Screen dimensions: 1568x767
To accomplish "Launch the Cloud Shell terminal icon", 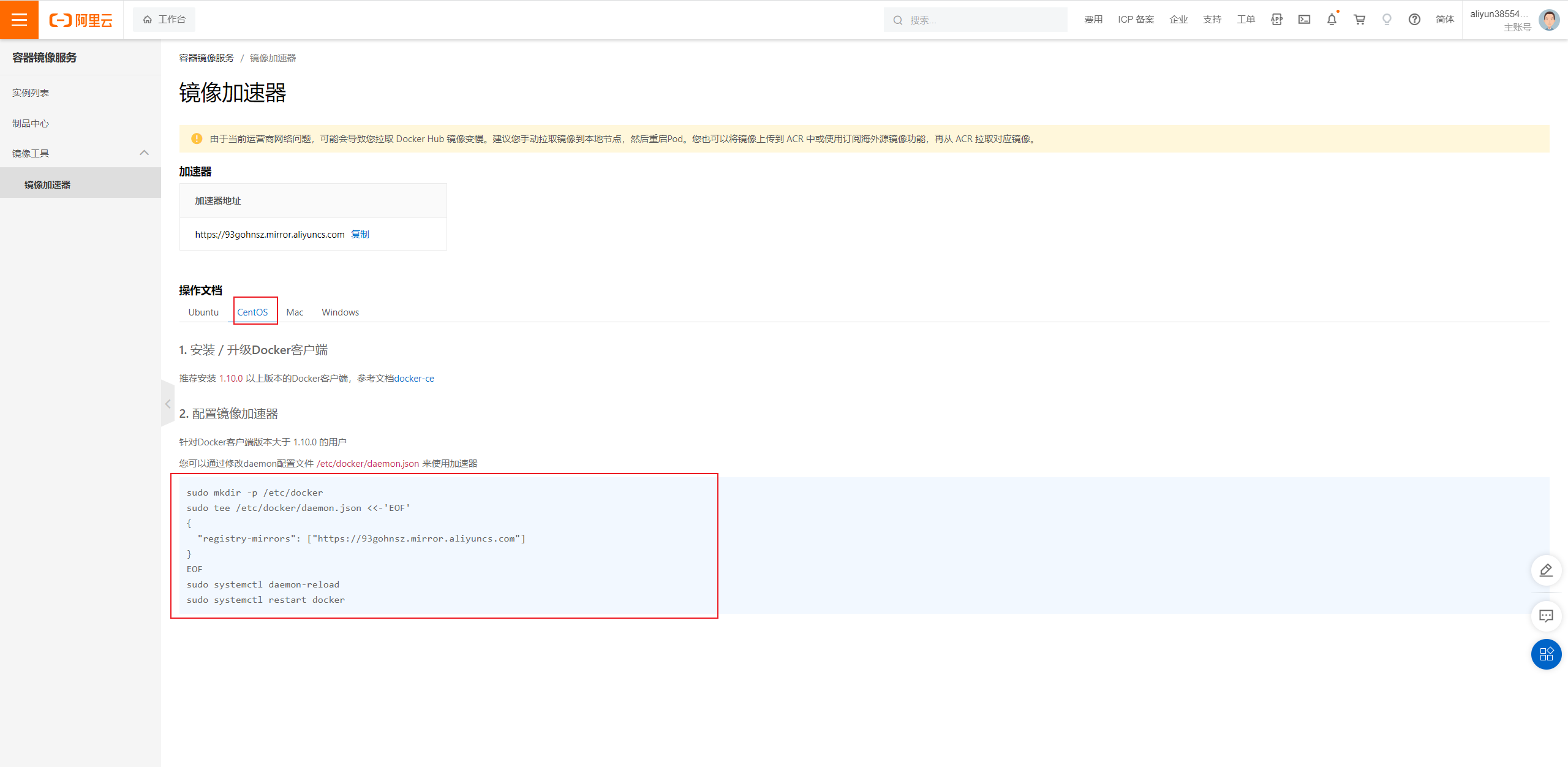I will click(x=1304, y=20).
